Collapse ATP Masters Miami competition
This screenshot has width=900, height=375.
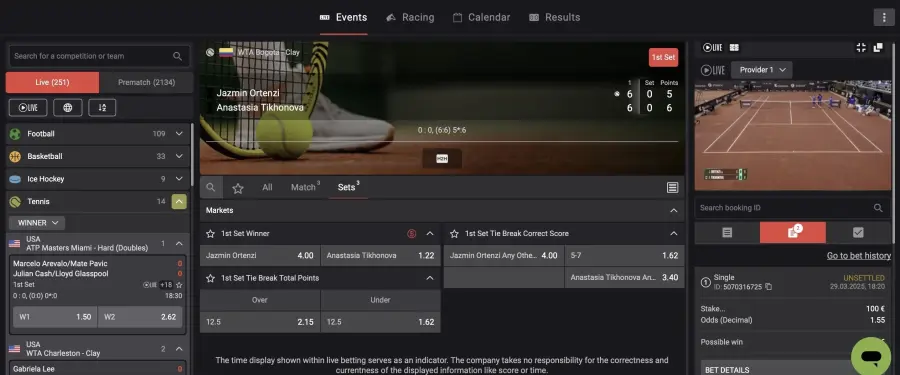click(179, 243)
